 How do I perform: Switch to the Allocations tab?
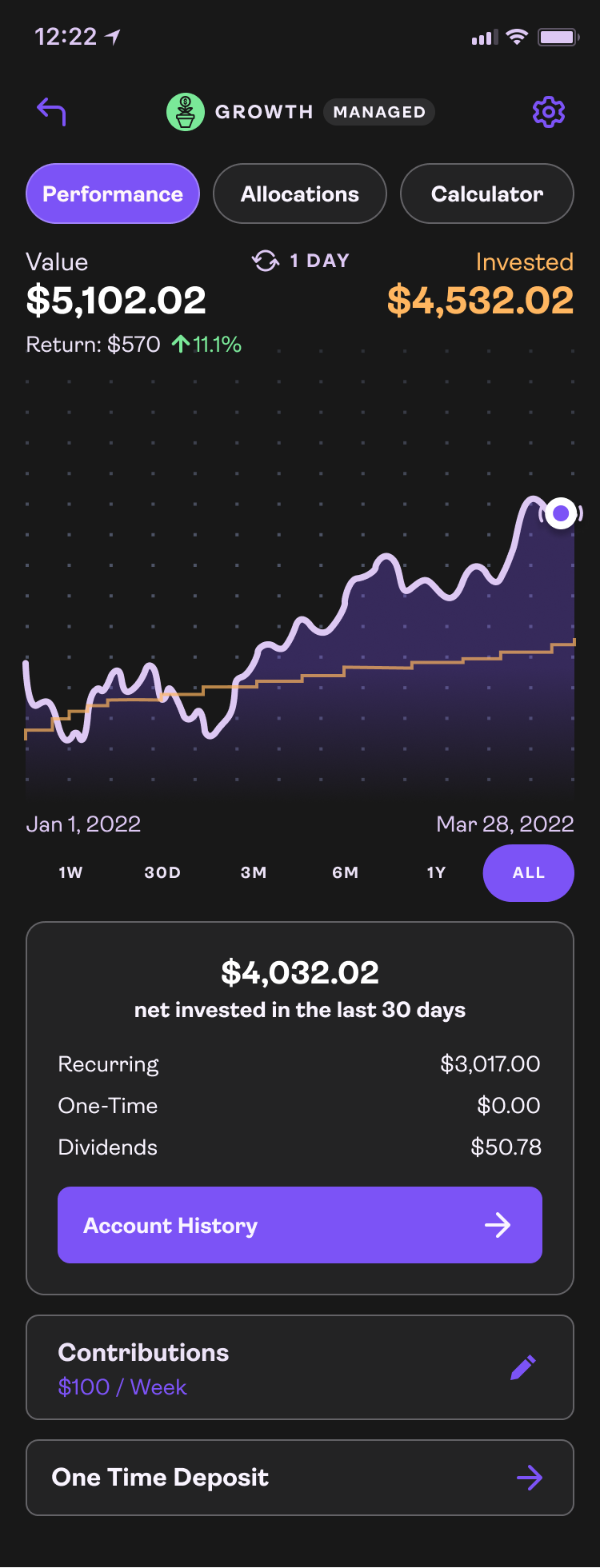(x=300, y=194)
